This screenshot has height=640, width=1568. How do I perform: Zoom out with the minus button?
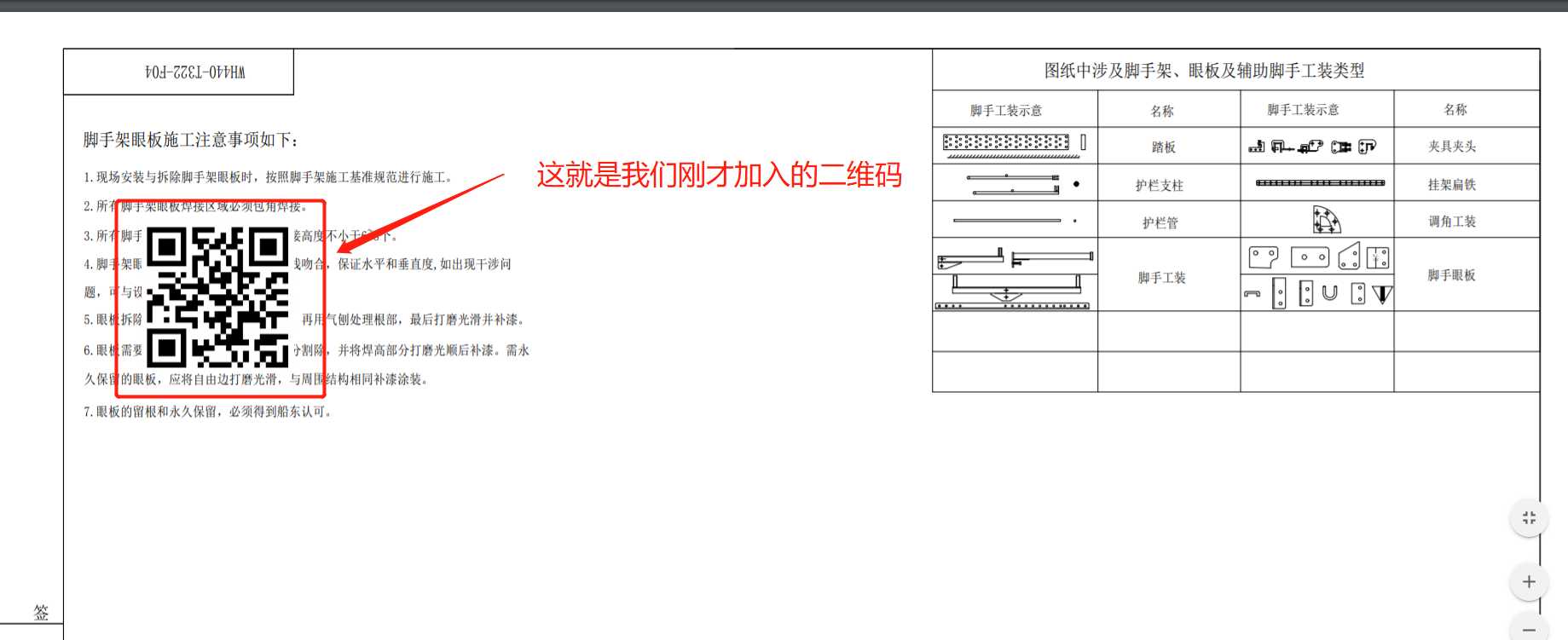(x=1528, y=629)
